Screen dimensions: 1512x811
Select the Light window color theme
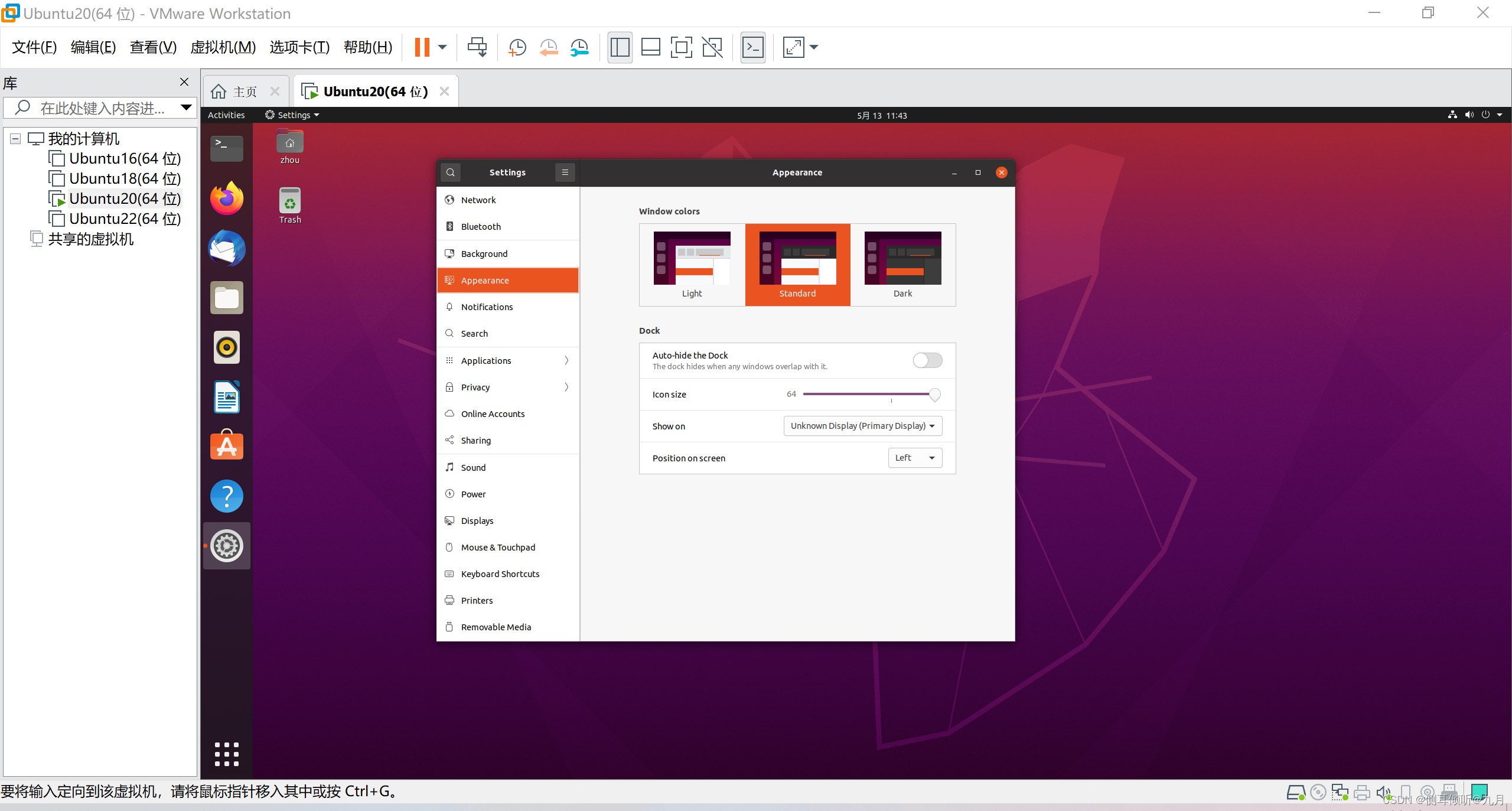692,265
